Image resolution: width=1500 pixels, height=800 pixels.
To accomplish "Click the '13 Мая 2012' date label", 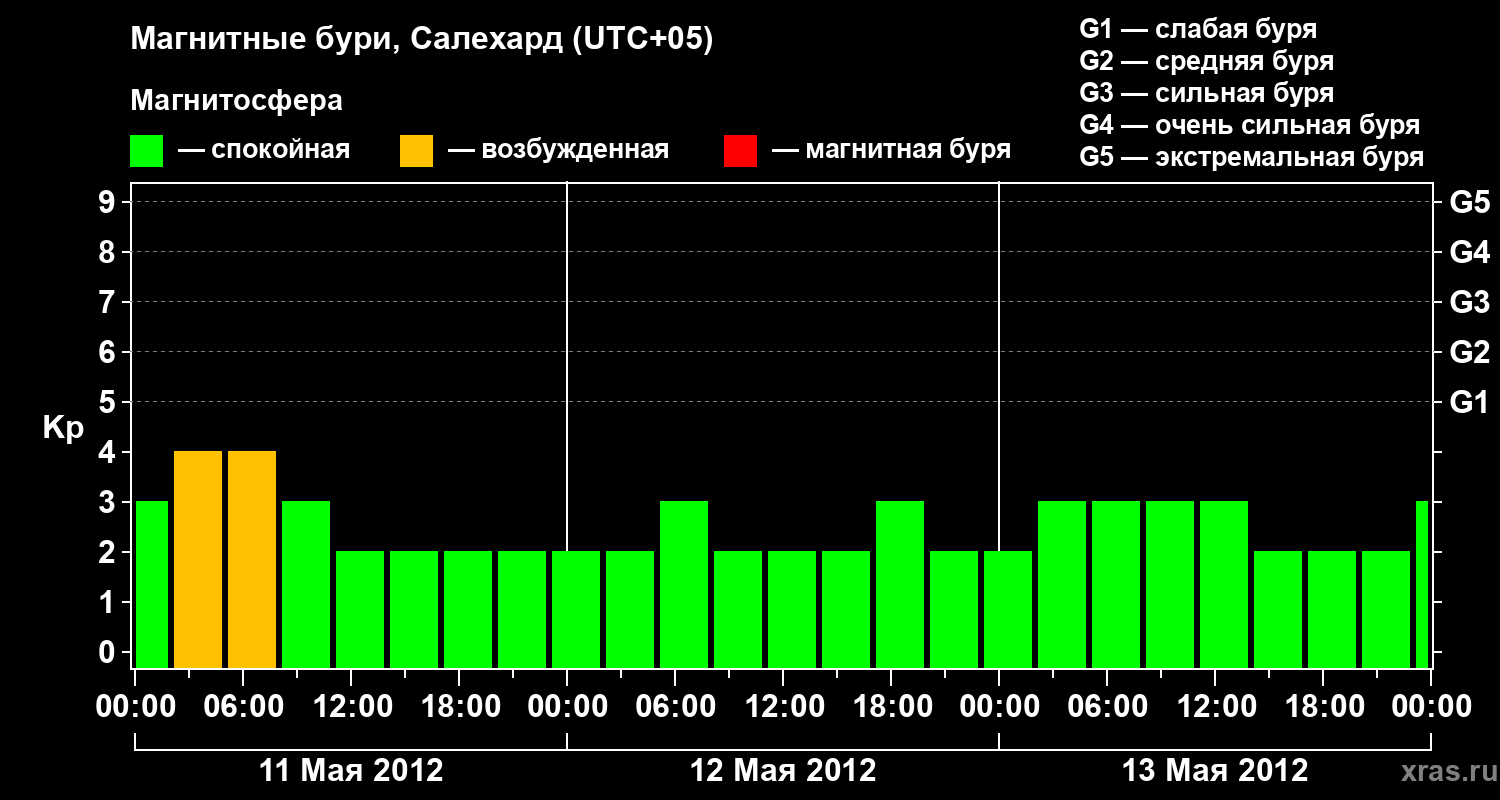I will 1215,771.
